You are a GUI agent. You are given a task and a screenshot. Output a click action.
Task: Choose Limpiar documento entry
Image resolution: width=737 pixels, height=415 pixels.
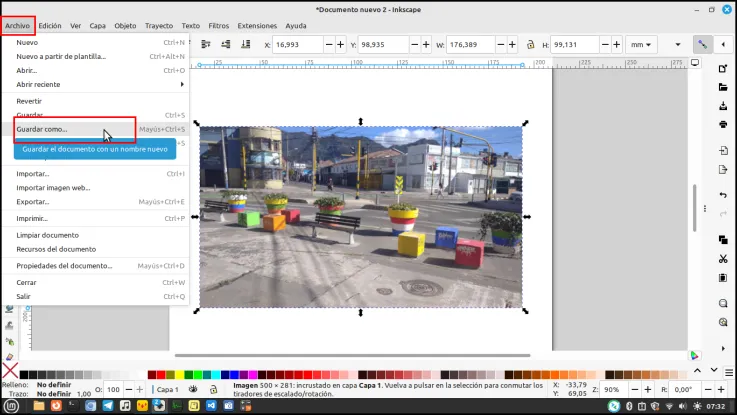(x=96, y=235)
